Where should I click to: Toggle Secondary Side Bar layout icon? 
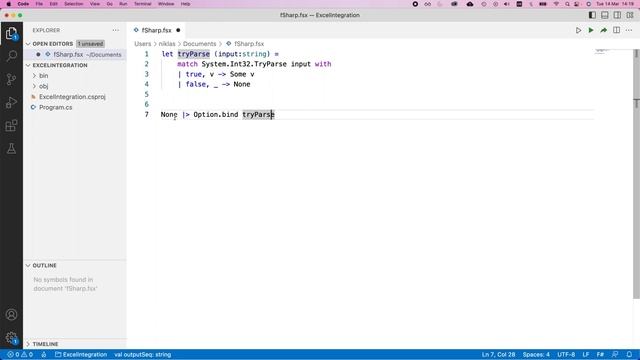617,15
